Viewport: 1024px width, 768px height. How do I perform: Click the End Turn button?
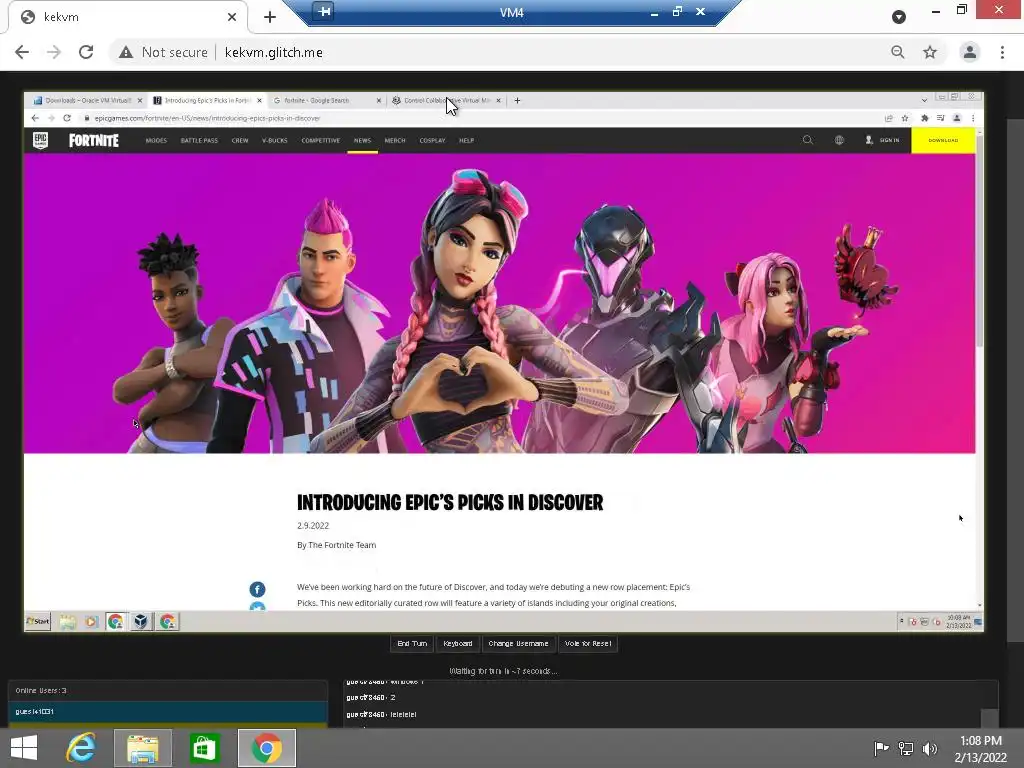pyautogui.click(x=412, y=643)
